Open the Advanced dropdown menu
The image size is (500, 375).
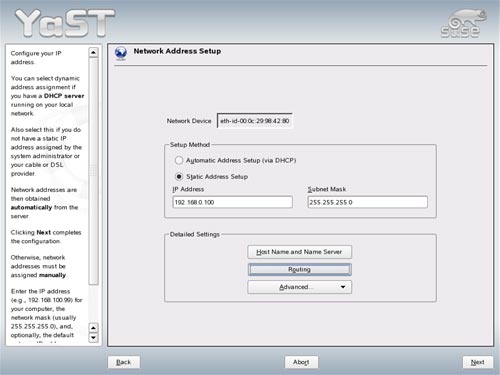point(299,287)
